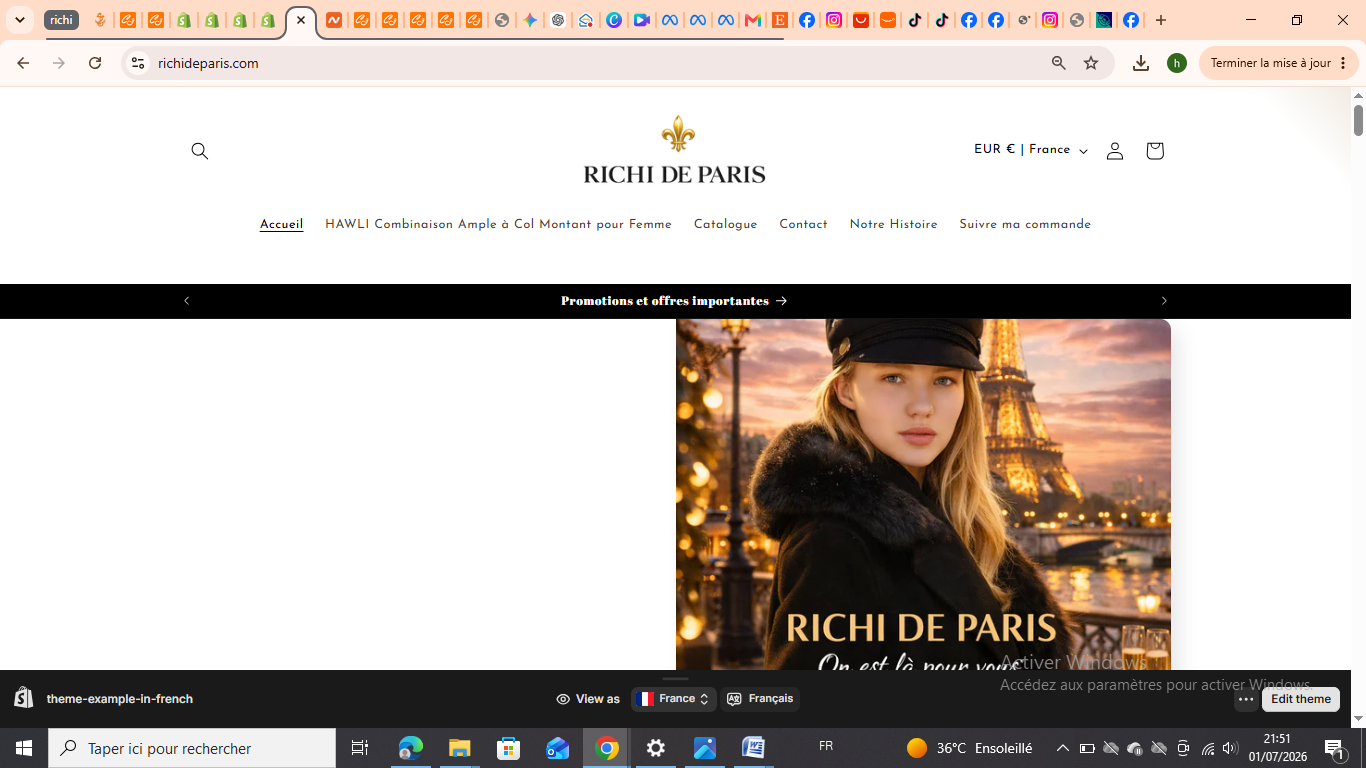
Task: Open the three-dot more options in preview bar
Action: click(1246, 699)
